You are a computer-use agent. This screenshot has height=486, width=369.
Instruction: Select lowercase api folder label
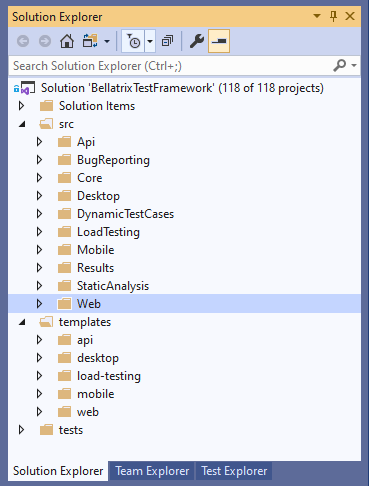point(85,340)
